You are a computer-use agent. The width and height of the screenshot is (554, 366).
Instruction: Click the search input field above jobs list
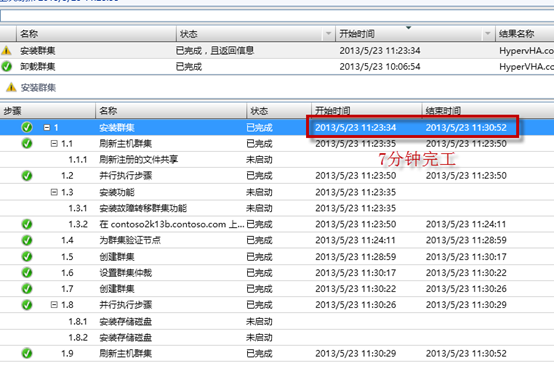tap(277, 16)
